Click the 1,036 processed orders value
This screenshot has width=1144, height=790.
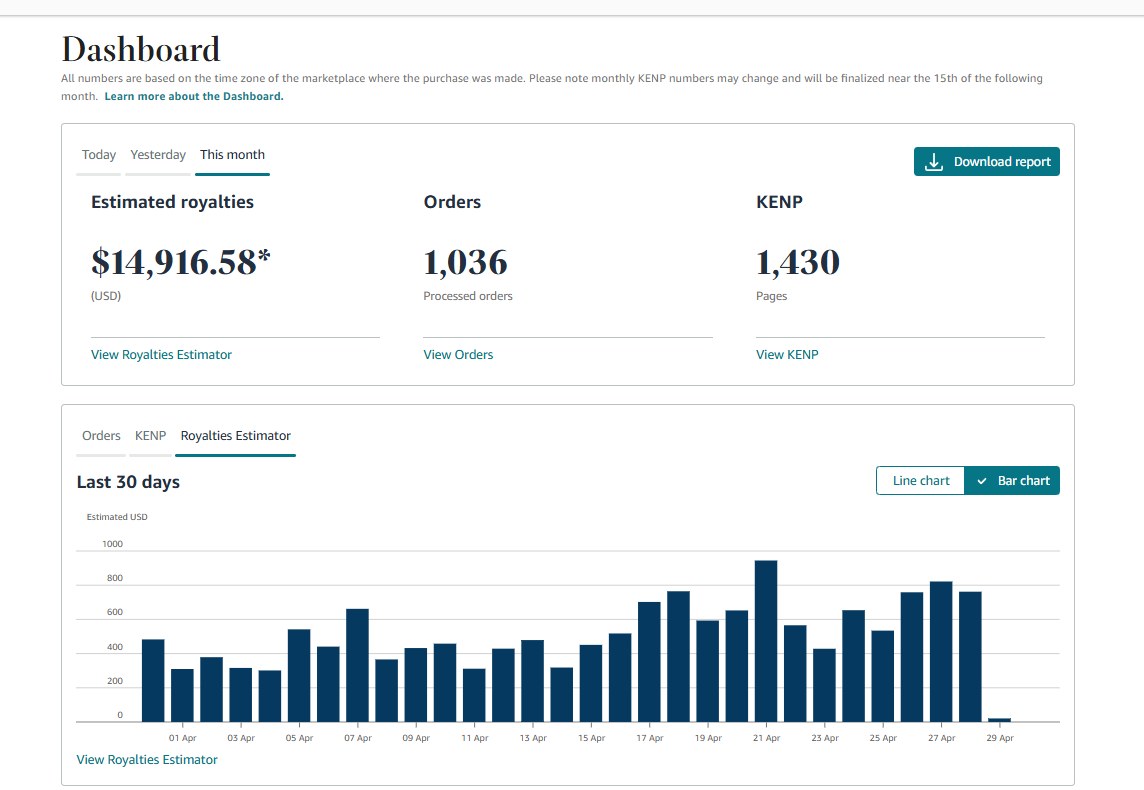click(x=465, y=262)
